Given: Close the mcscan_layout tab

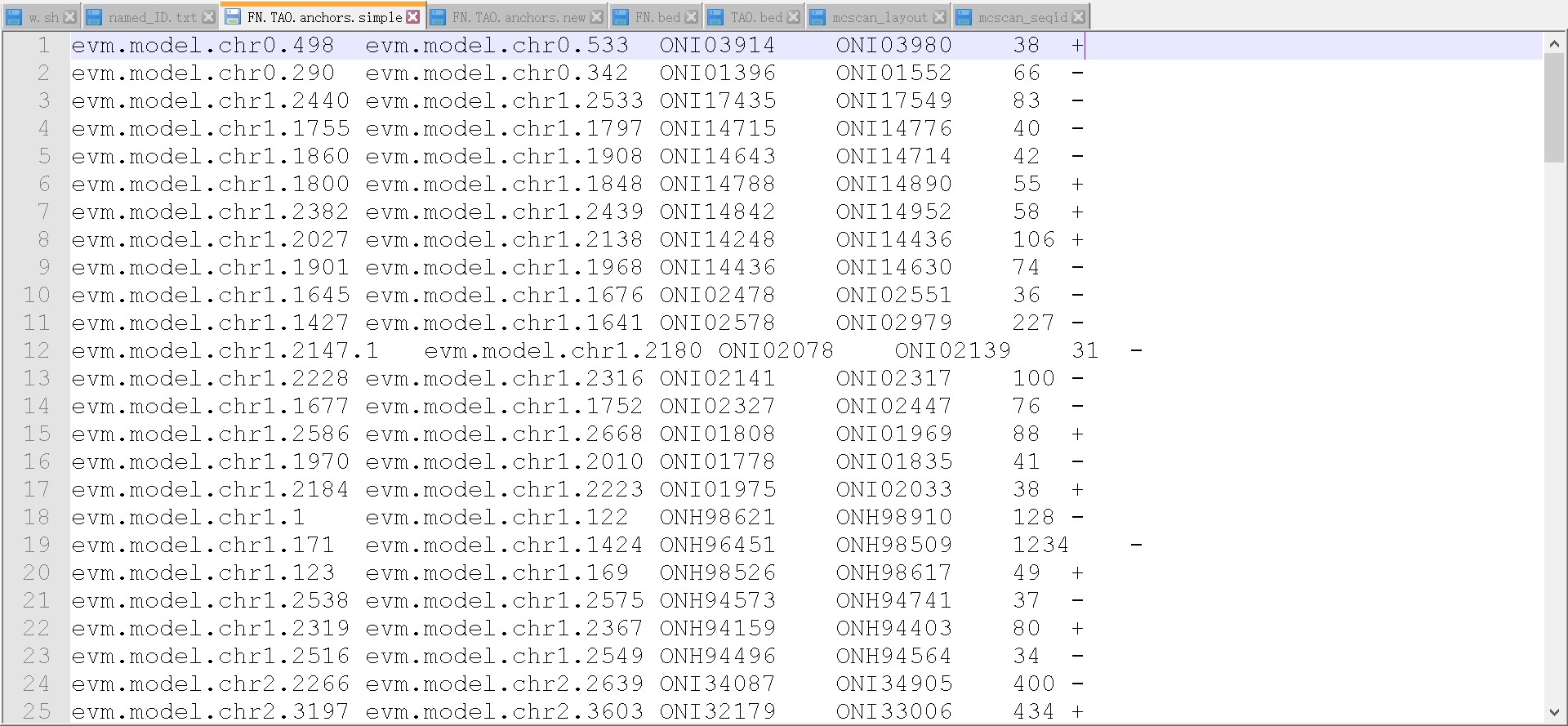Looking at the screenshot, I should click(x=940, y=17).
